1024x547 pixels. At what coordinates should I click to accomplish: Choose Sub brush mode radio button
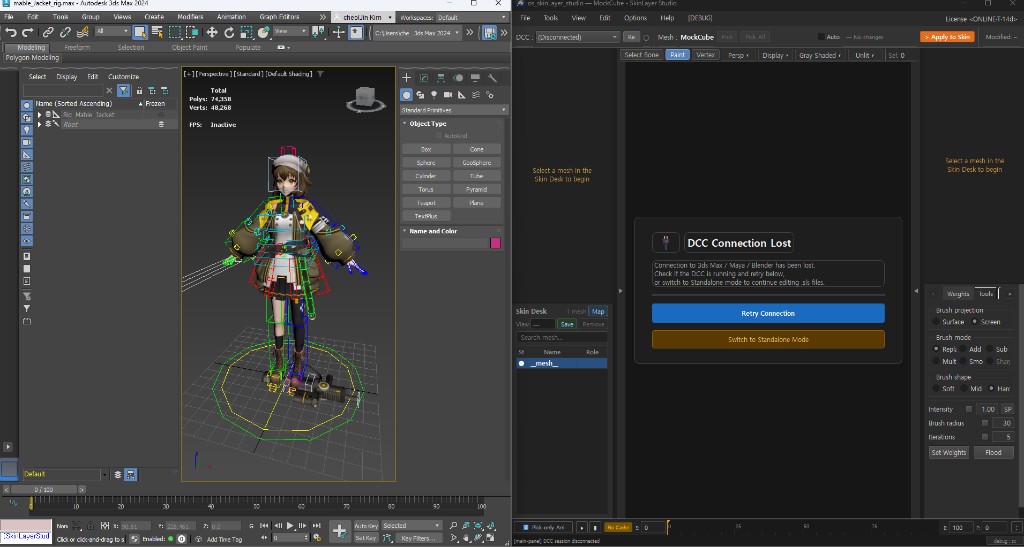click(990, 349)
